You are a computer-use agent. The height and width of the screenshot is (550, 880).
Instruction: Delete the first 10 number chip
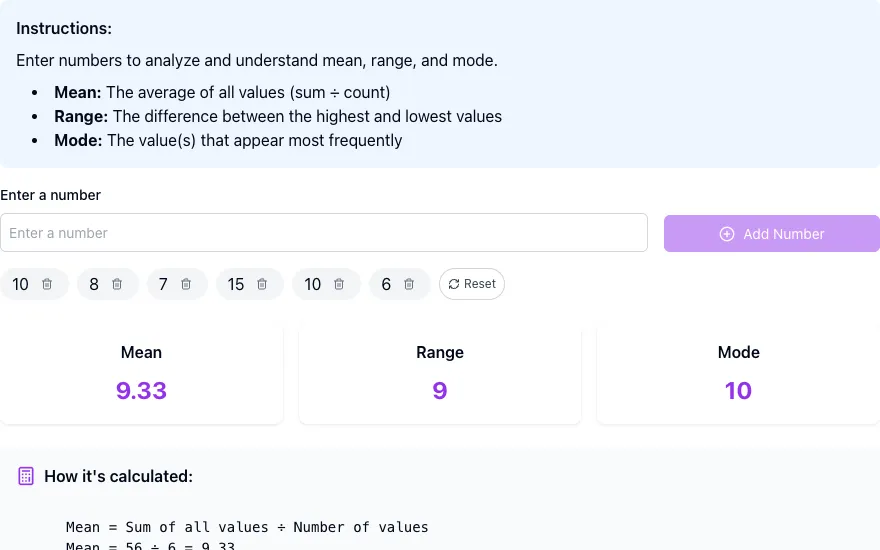[47, 285]
